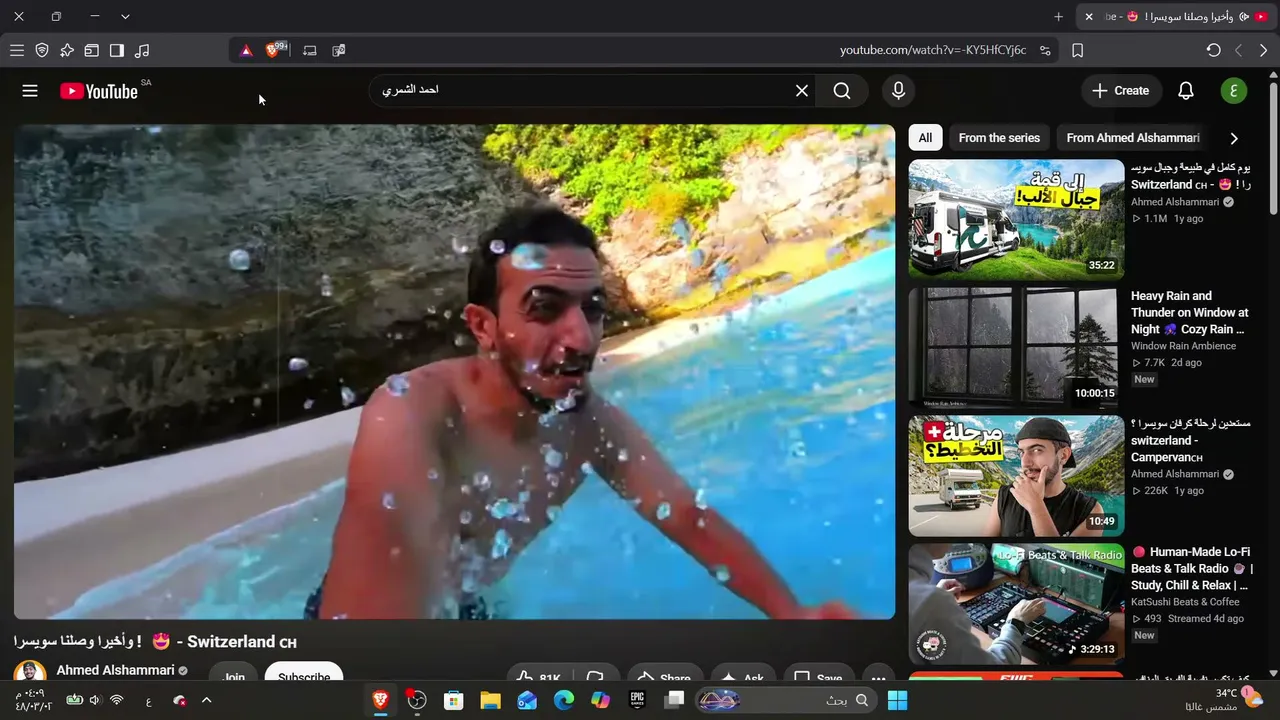The image size is (1280, 720).
Task: Show more filter chips with right arrow
Action: (x=1234, y=138)
